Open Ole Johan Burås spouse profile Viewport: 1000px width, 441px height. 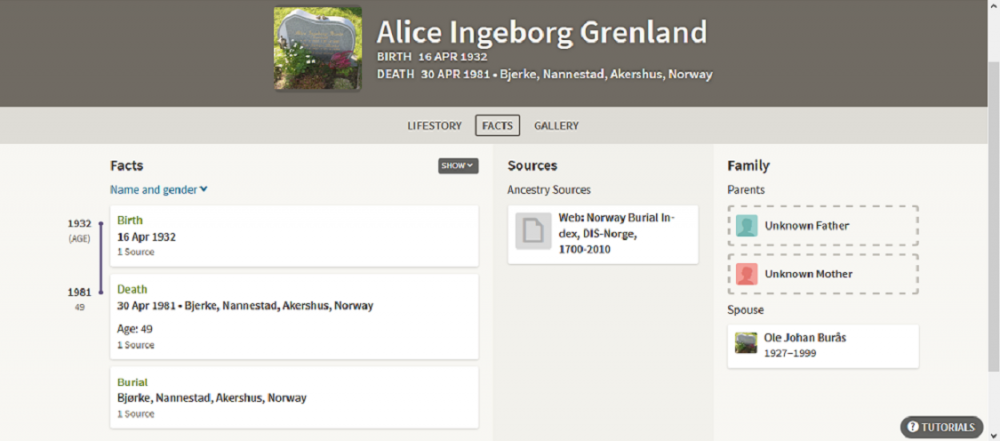pyautogui.click(x=805, y=338)
